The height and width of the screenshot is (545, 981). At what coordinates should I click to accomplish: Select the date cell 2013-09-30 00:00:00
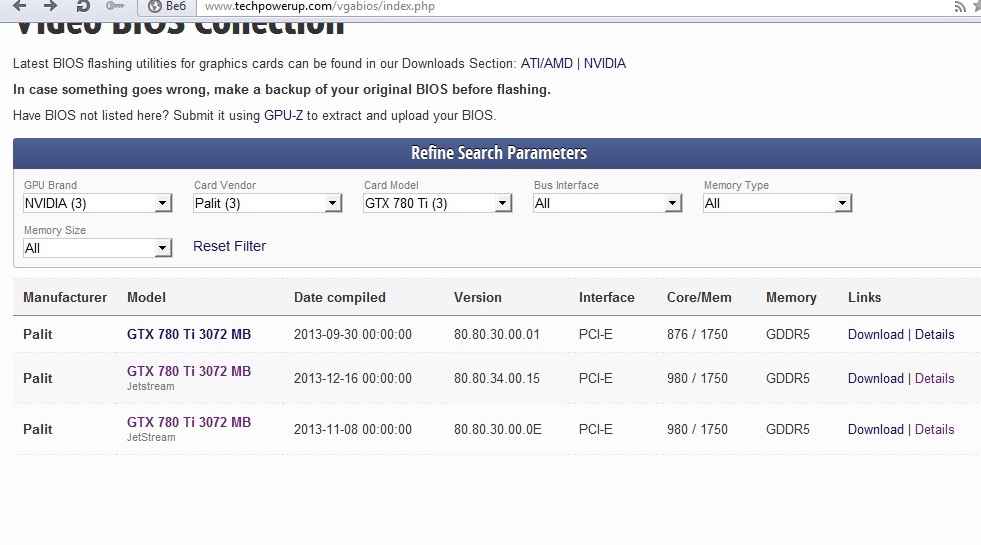(353, 334)
